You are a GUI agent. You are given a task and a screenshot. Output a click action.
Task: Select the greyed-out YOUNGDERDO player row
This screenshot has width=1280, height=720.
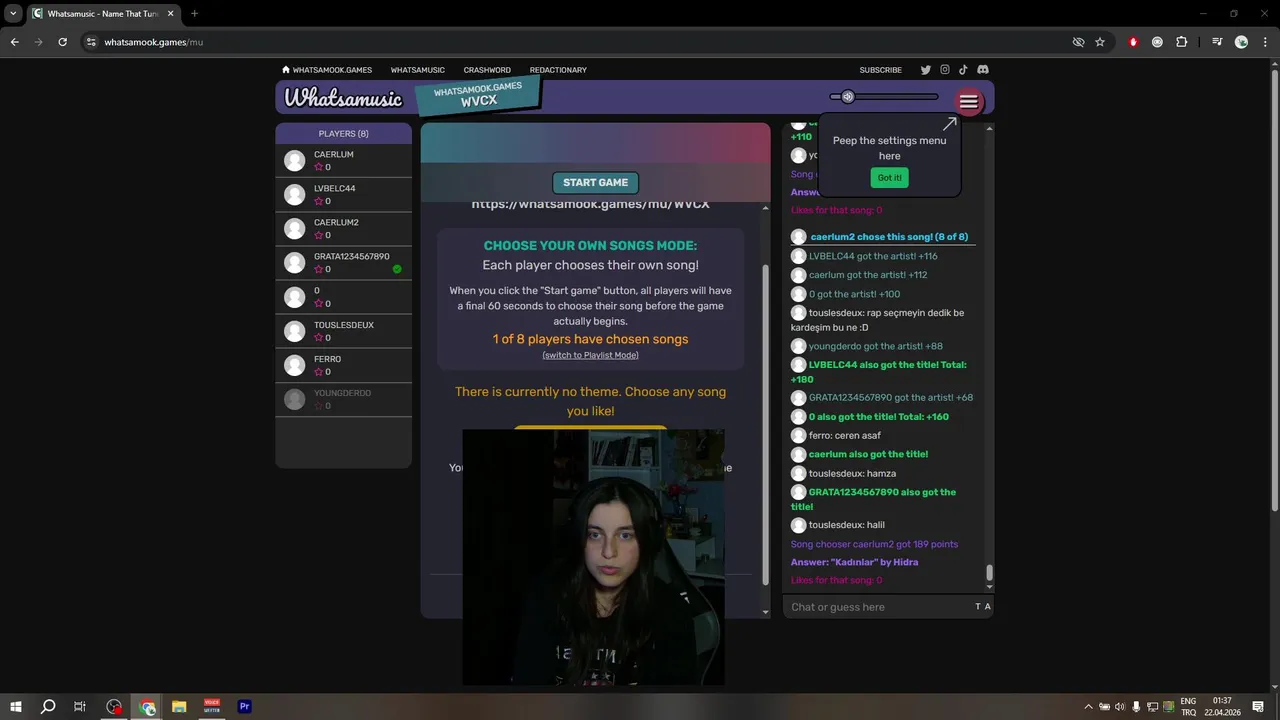(343, 399)
